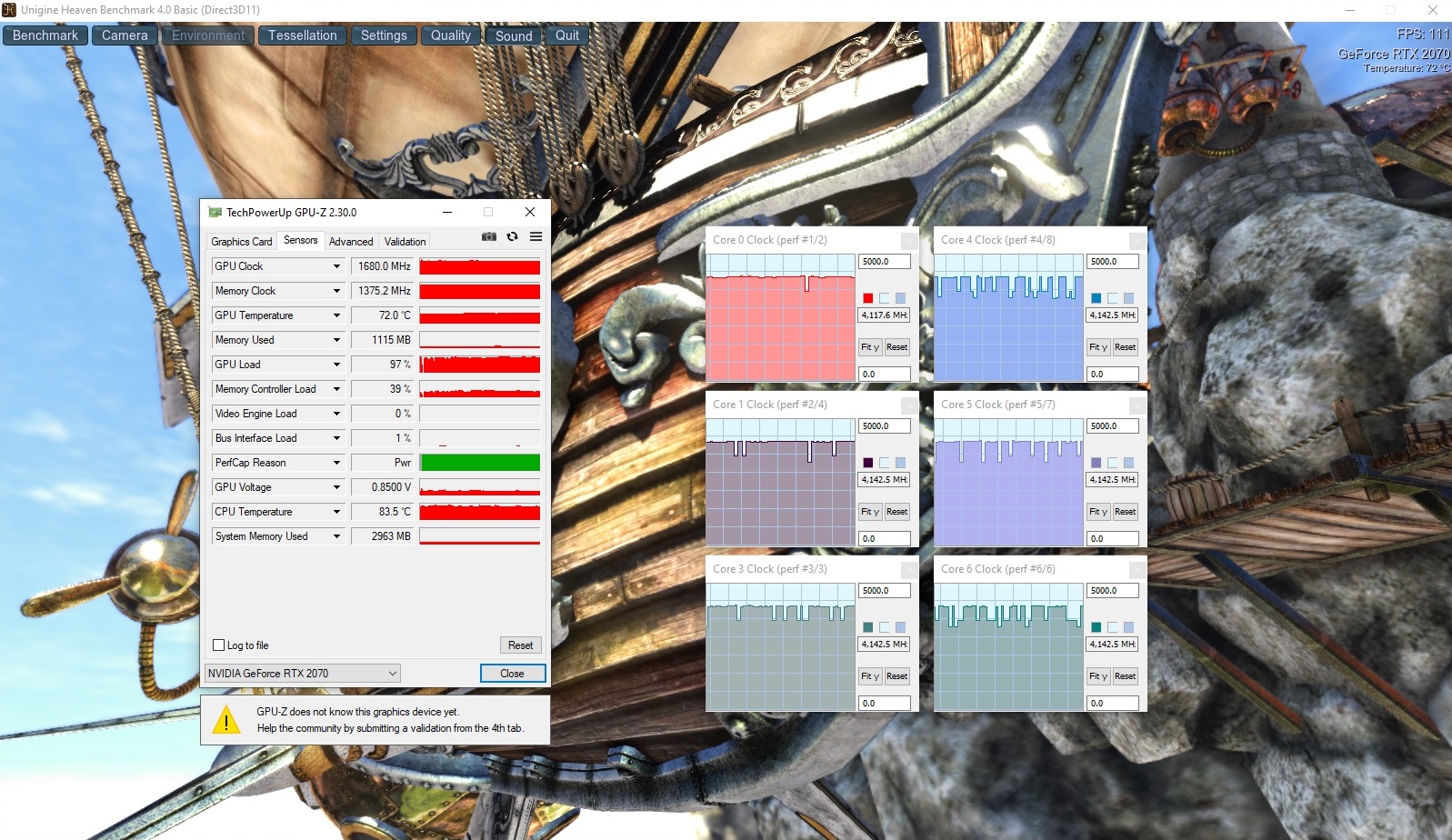
Task: Expand the CPU Temperature sensor dropdown
Action: click(336, 512)
